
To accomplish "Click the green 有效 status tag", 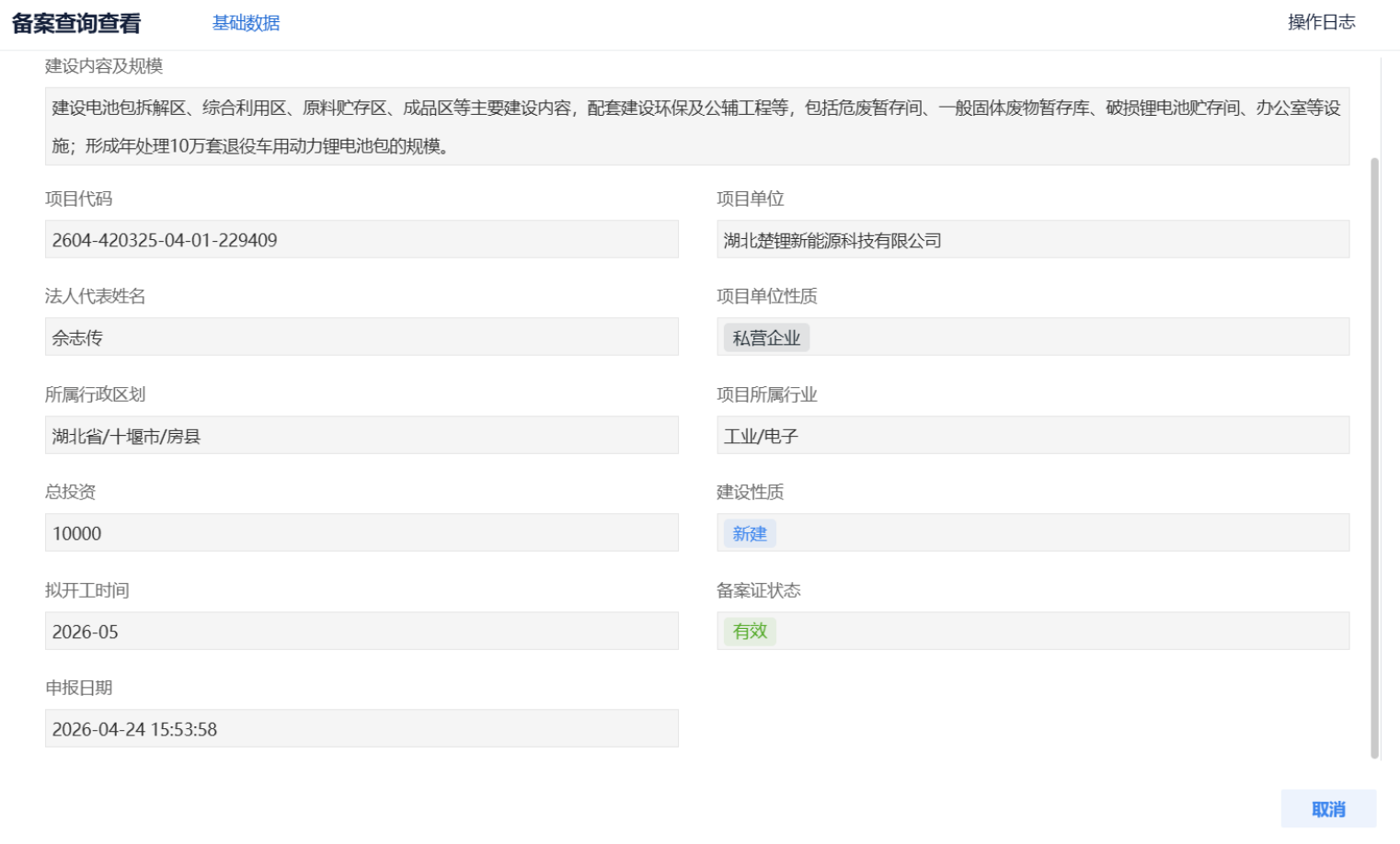I will pyautogui.click(x=749, y=632).
